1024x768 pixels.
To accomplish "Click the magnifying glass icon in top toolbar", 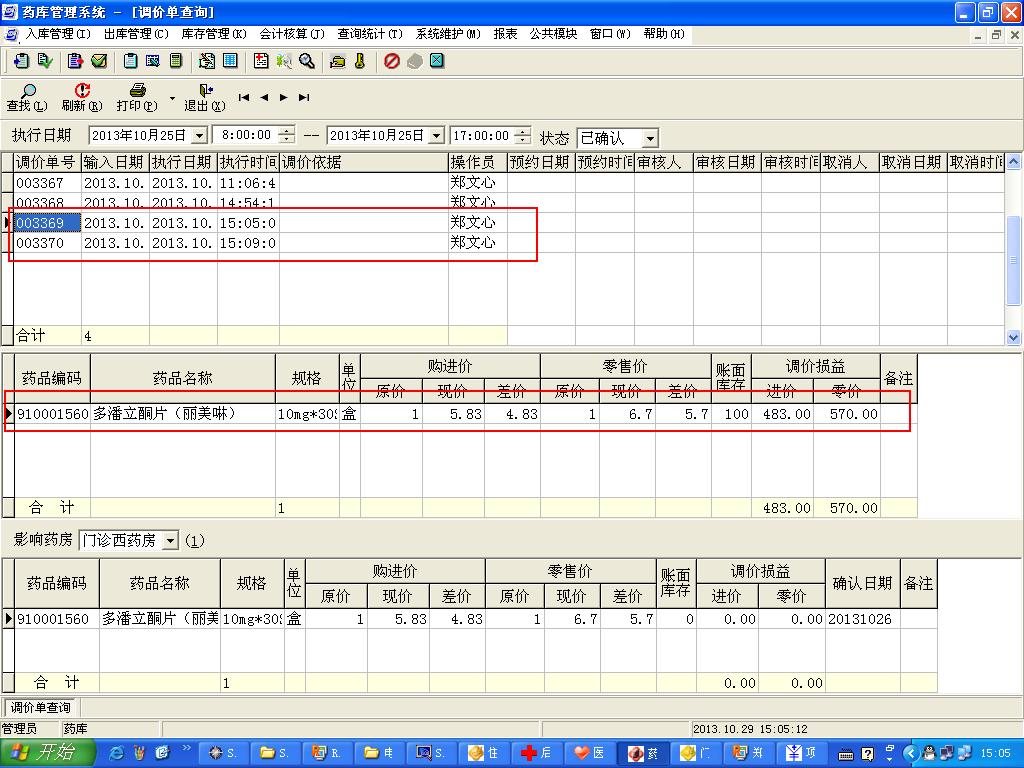I will [306, 61].
